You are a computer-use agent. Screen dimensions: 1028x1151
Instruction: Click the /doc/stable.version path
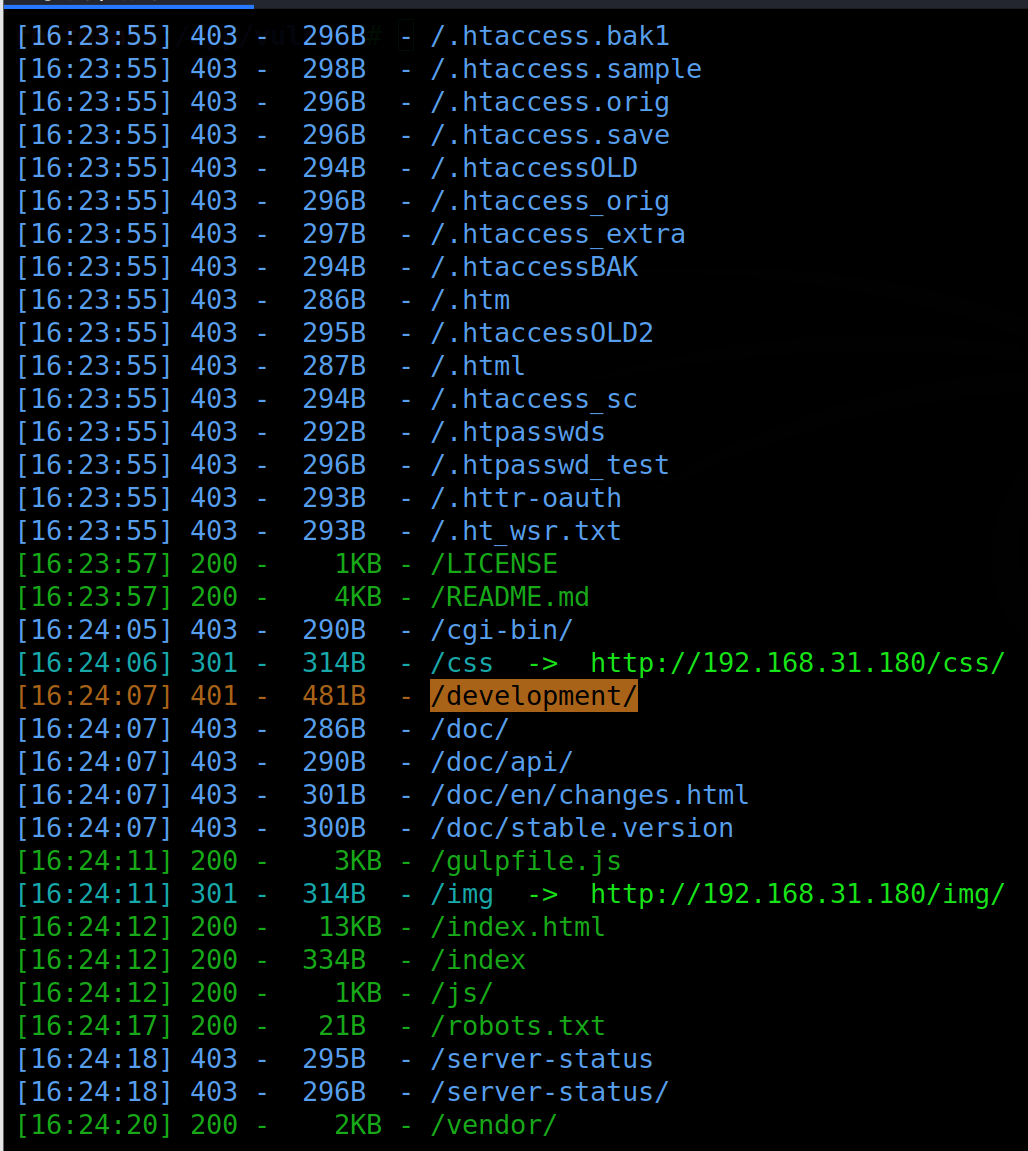coord(582,829)
